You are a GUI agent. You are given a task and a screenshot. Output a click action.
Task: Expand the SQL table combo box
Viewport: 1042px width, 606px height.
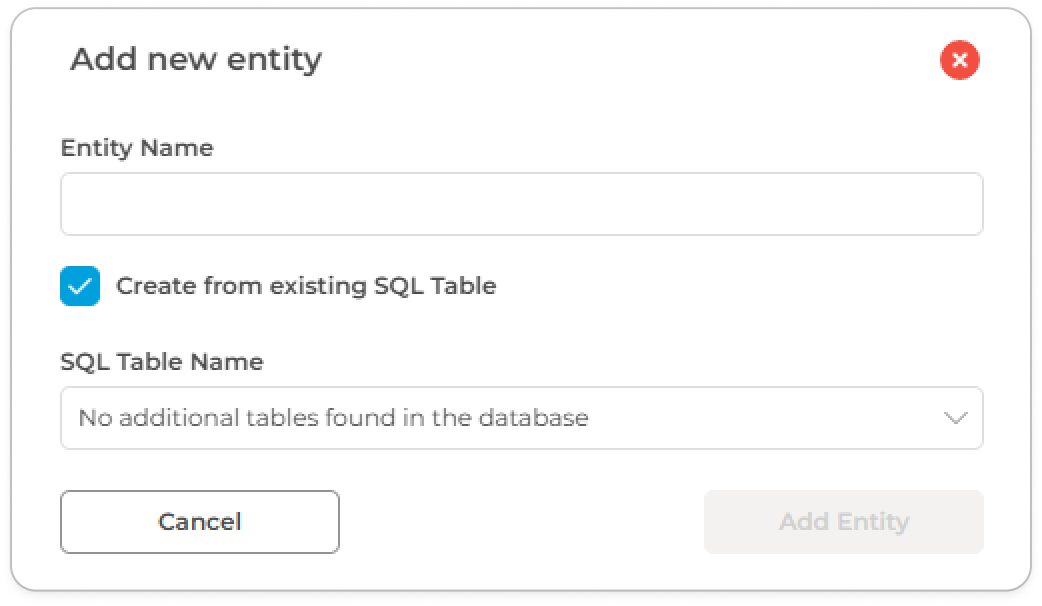[x=521, y=418]
